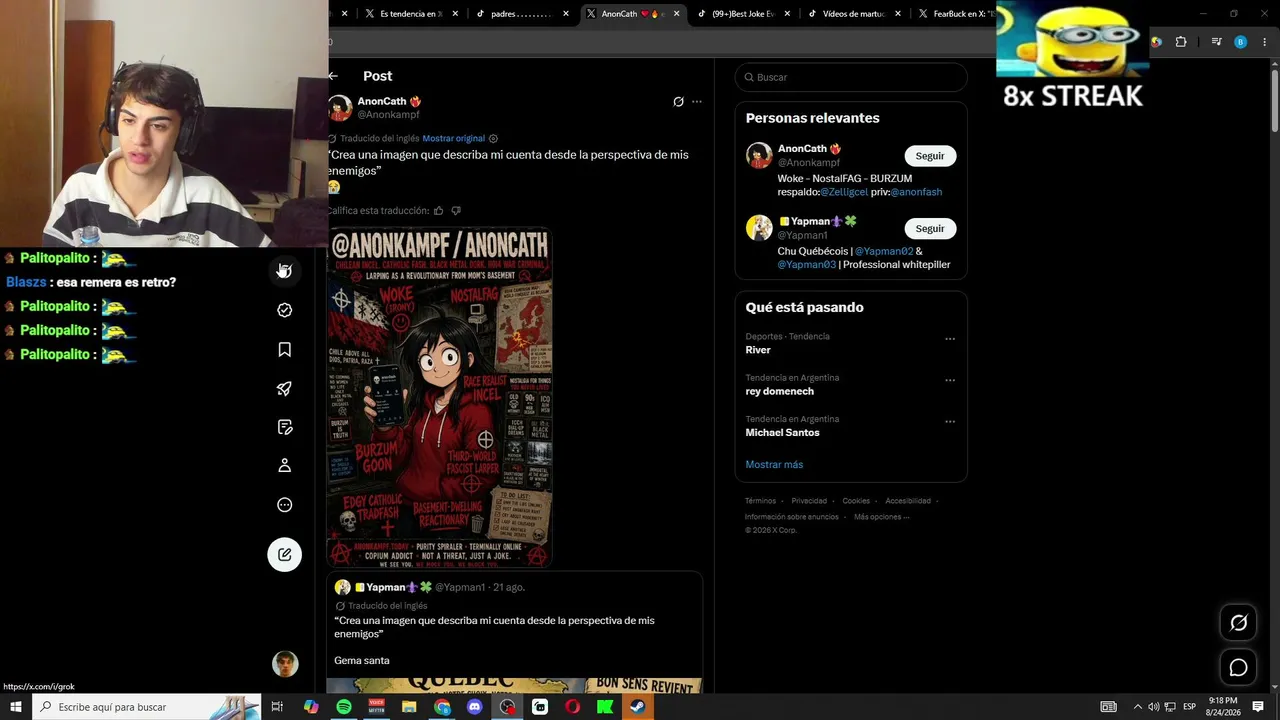The image size is (1280, 720).
Task: Open the Privacidad footer link
Action: (x=809, y=501)
